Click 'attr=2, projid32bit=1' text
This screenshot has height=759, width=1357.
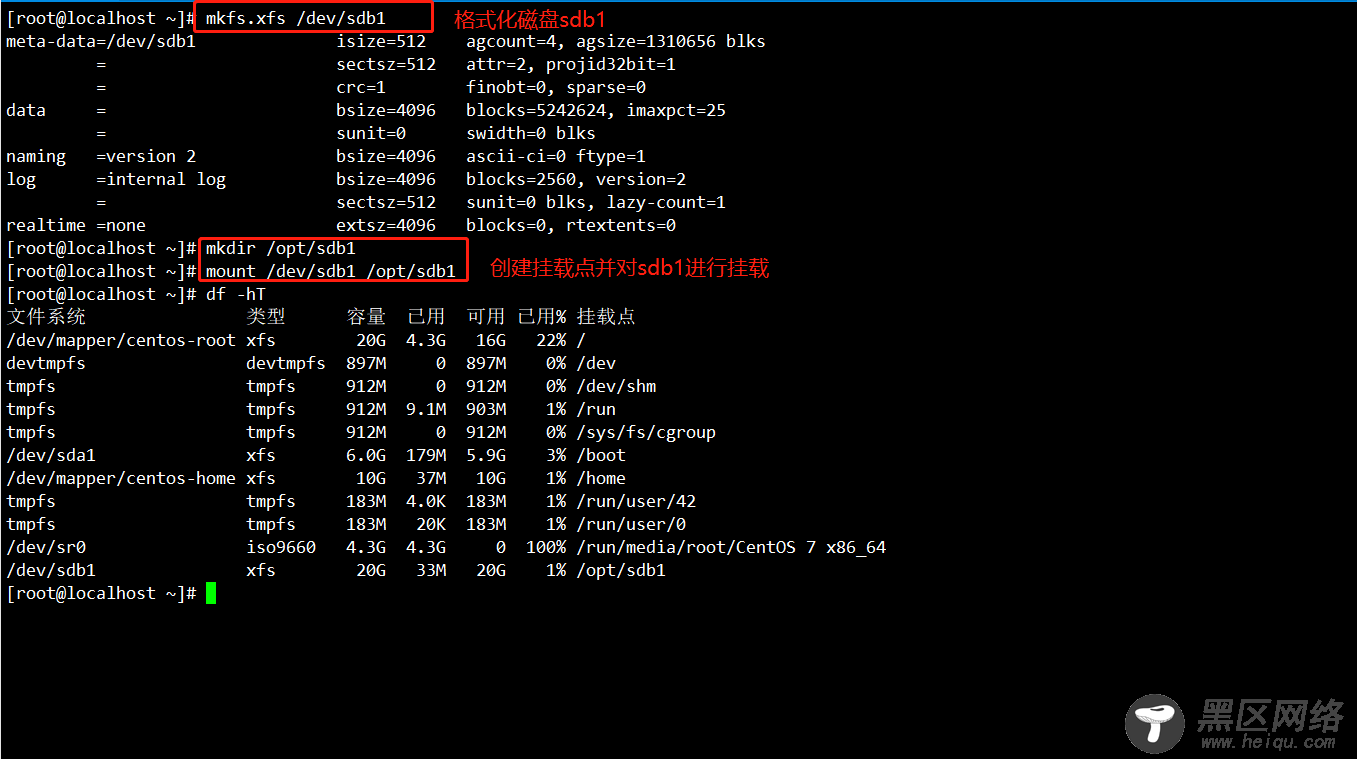[571, 64]
